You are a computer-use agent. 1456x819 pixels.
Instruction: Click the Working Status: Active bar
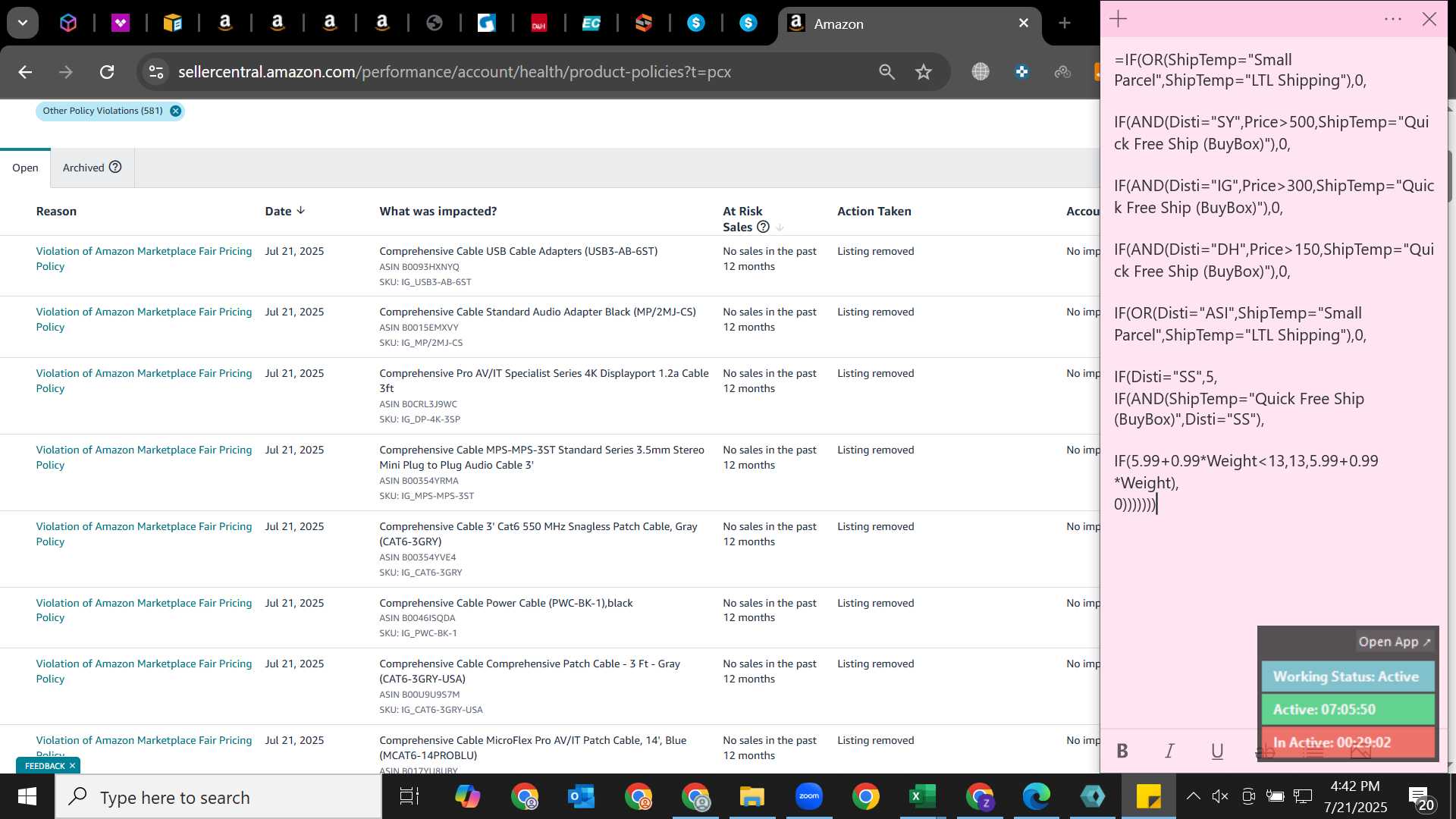tap(1348, 676)
